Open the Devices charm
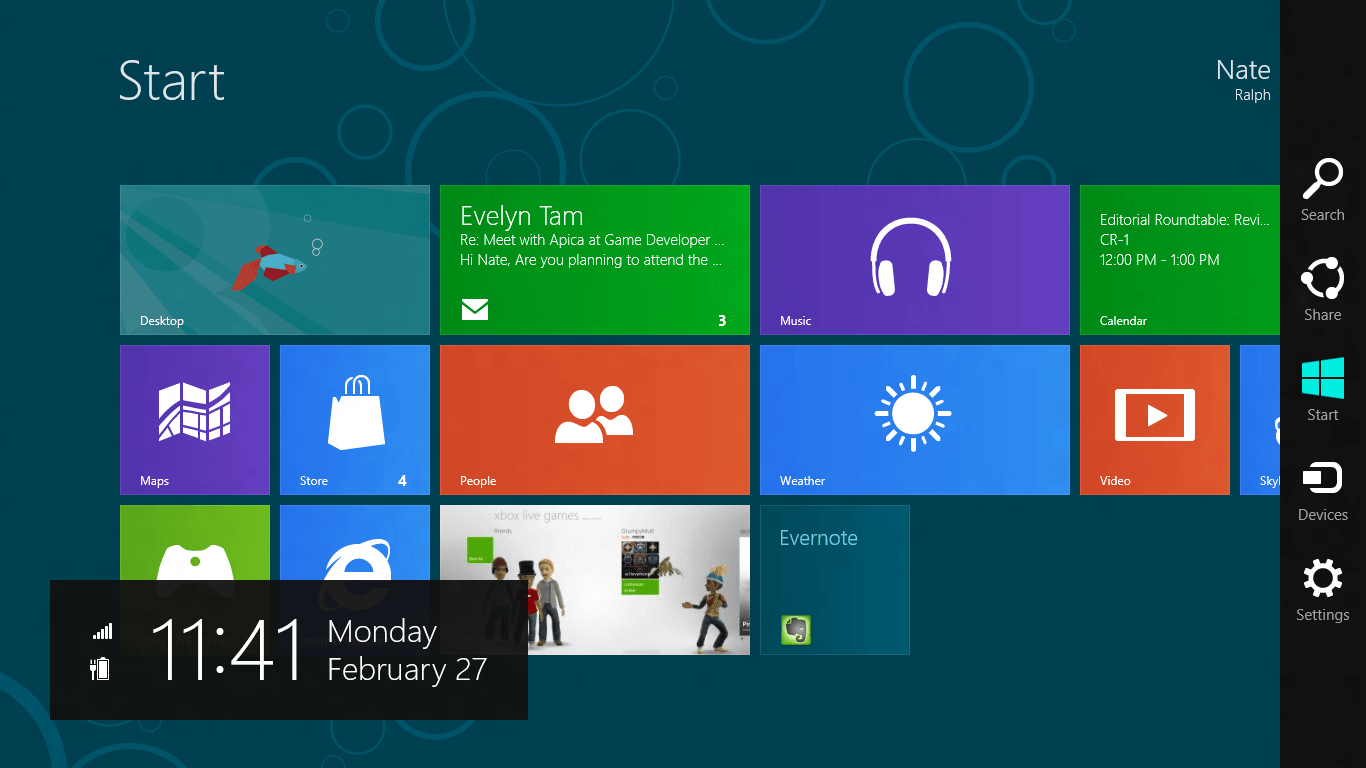The width and height of the screenshot is (1366, 768). click(x=1322, y=488)
